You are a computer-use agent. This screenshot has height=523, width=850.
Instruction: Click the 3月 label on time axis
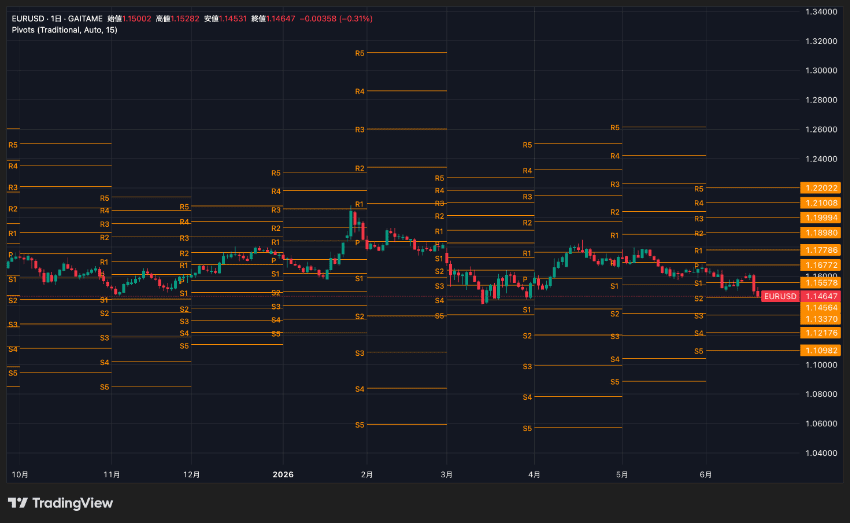447,474
